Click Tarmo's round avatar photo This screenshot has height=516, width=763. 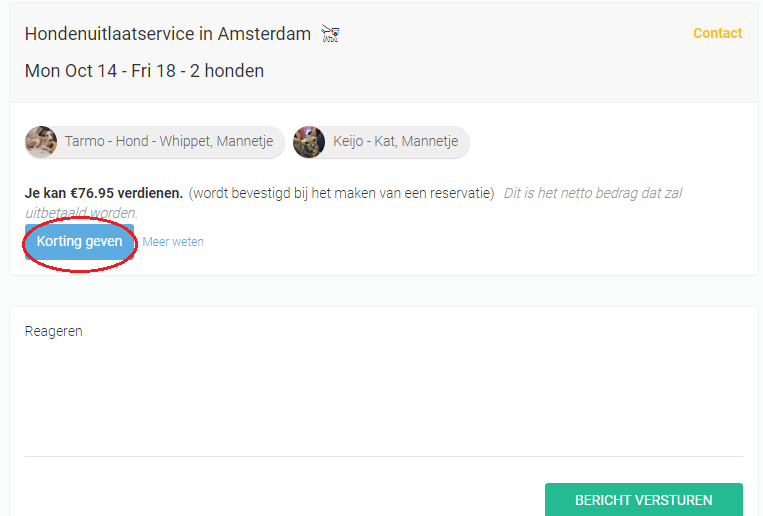pos(41,142)
